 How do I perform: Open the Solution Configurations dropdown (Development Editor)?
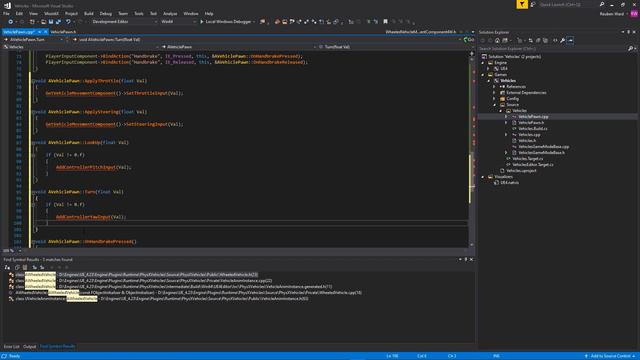[x=124, y=22]
